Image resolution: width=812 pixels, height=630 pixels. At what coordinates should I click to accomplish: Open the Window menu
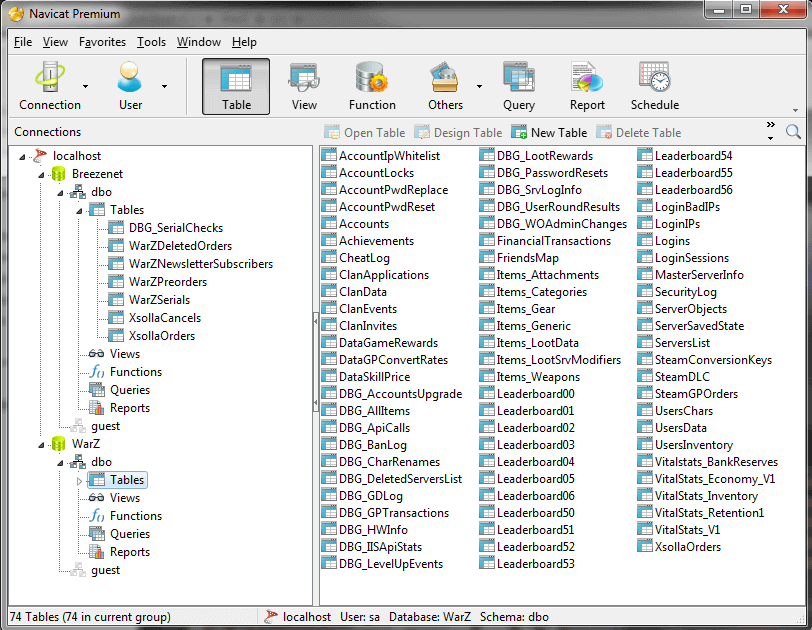[199, 42]
